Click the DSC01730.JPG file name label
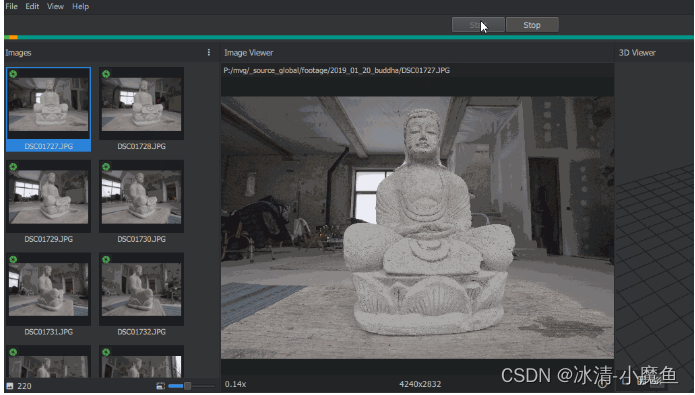Viewport: 695px width, 395px height. tap(141, 239)
